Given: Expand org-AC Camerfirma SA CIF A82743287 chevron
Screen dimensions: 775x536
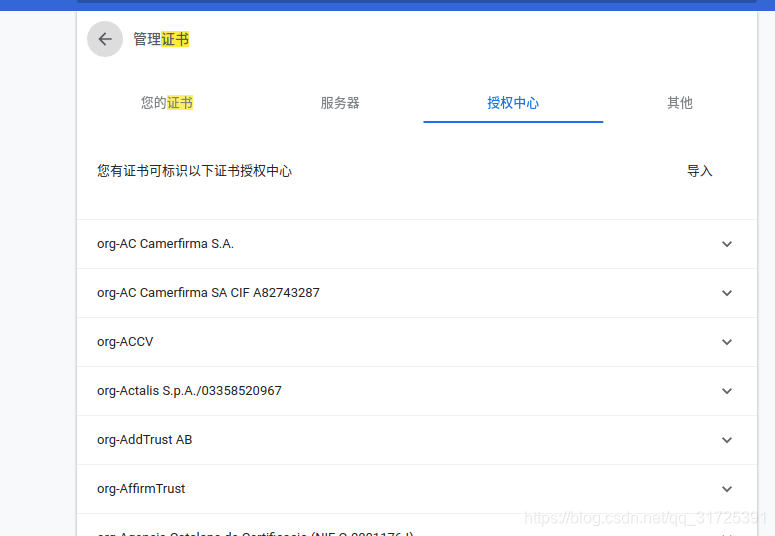Looking at the screenshot, I should click(727, 293).
